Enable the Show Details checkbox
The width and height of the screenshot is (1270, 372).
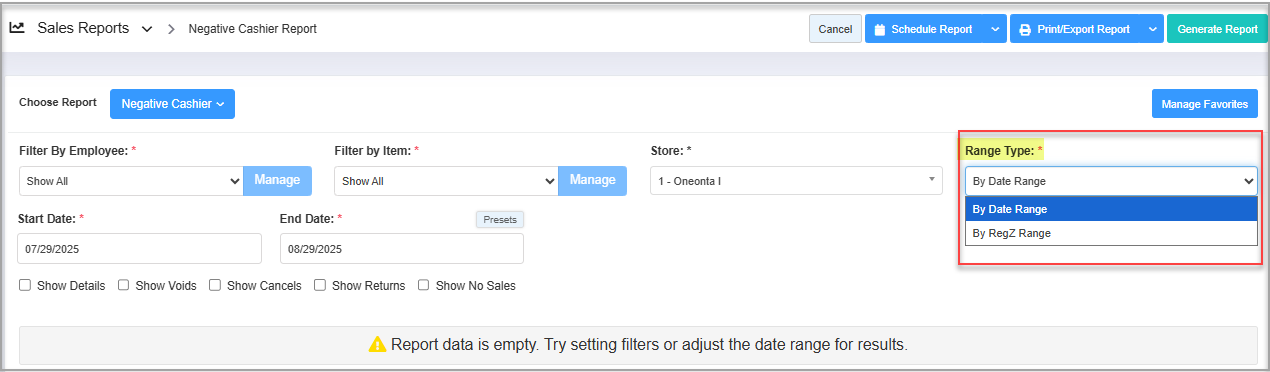(25, 285)
